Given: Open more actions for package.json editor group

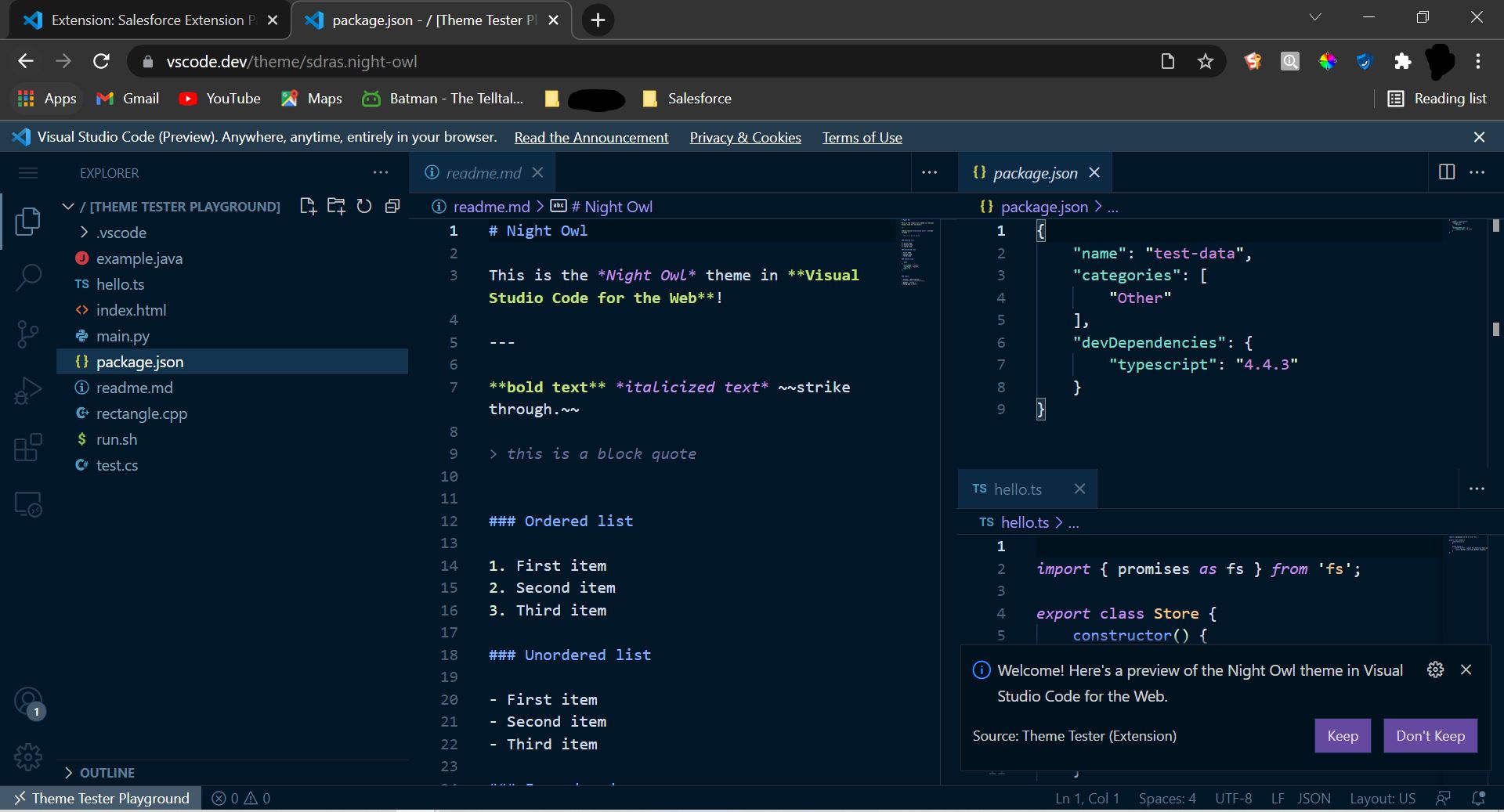Looking at the screenshot, I should click(1477, 172).
